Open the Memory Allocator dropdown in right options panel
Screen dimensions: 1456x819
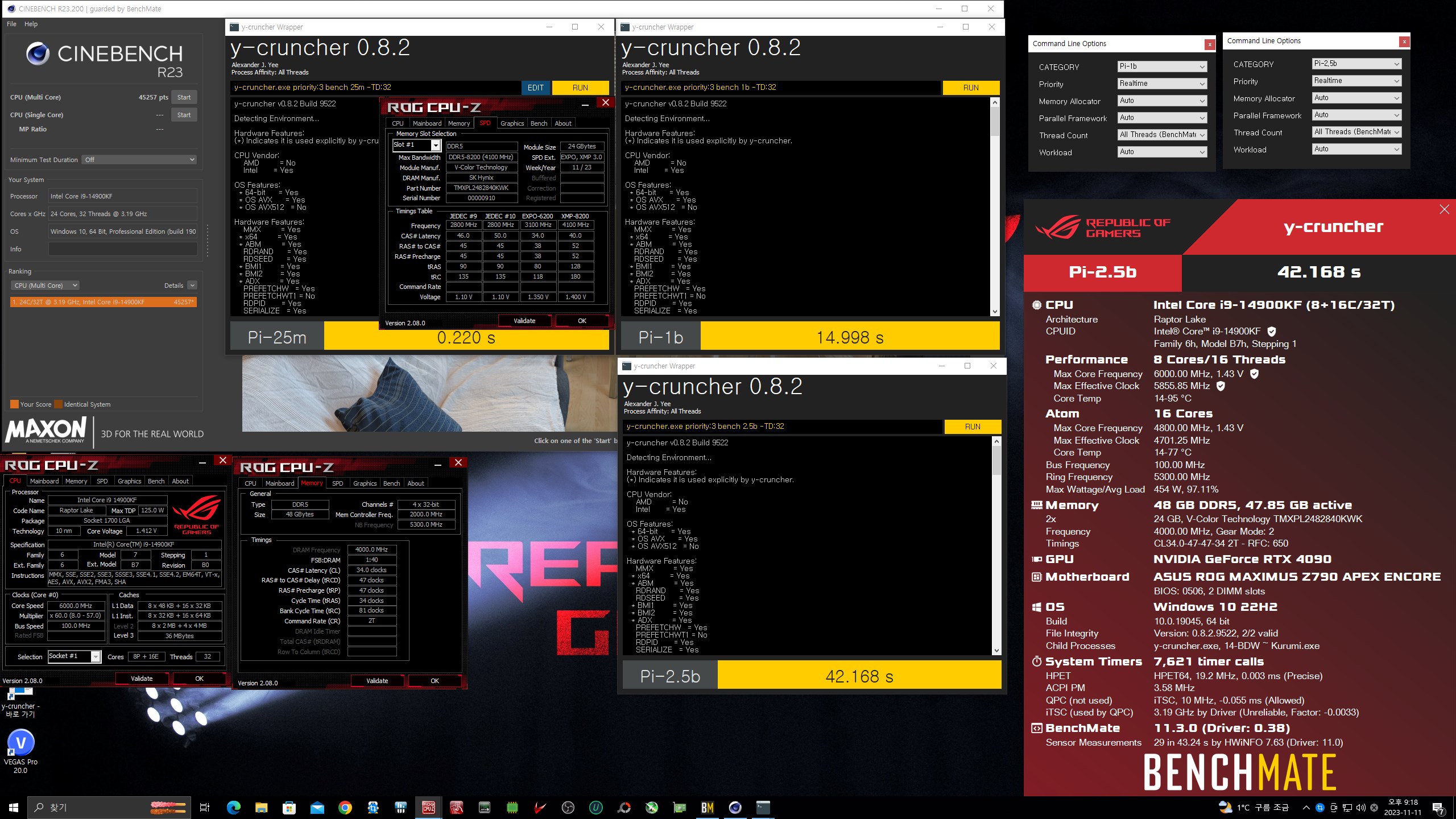click(1356, 98)
